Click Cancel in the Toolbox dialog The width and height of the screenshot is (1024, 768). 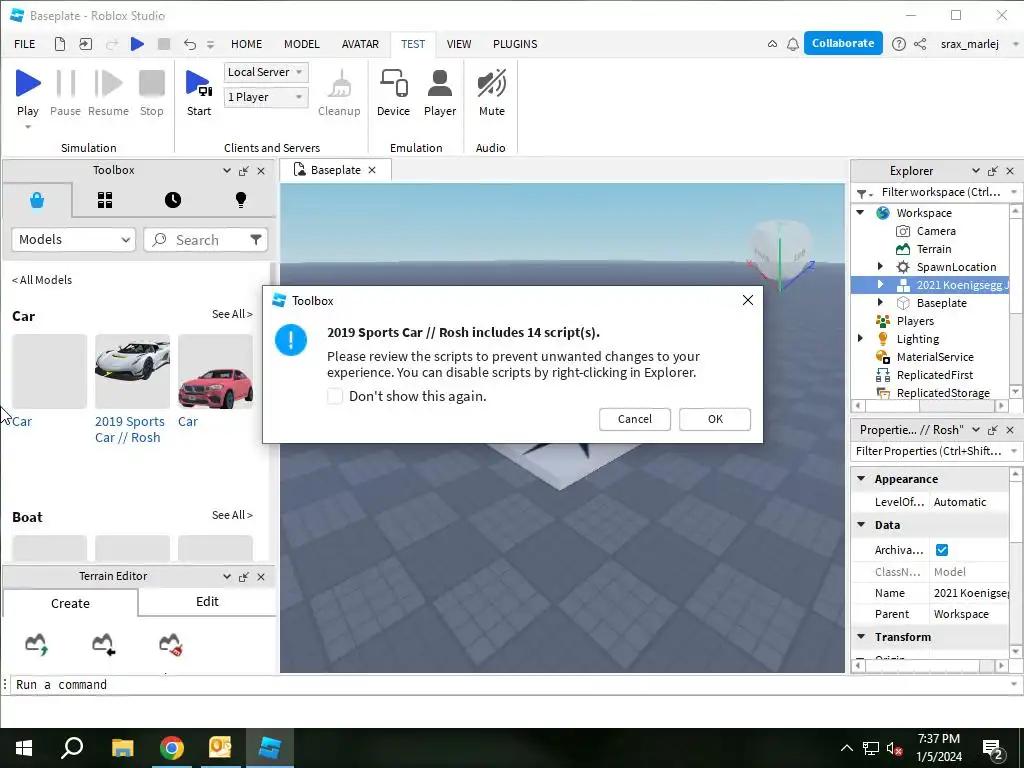[635, 419]
